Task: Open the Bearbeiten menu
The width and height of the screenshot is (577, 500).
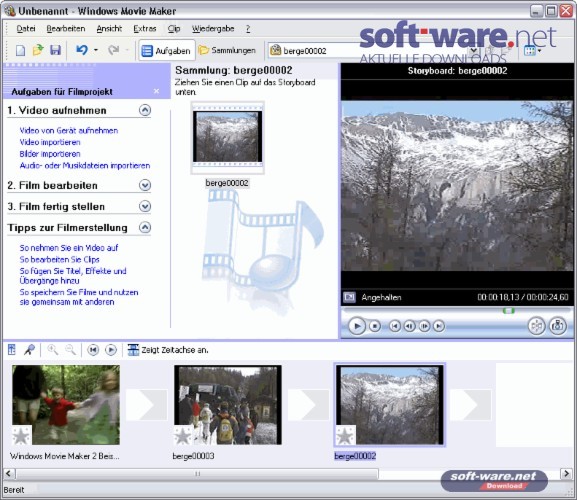Action: coord(66,28)
